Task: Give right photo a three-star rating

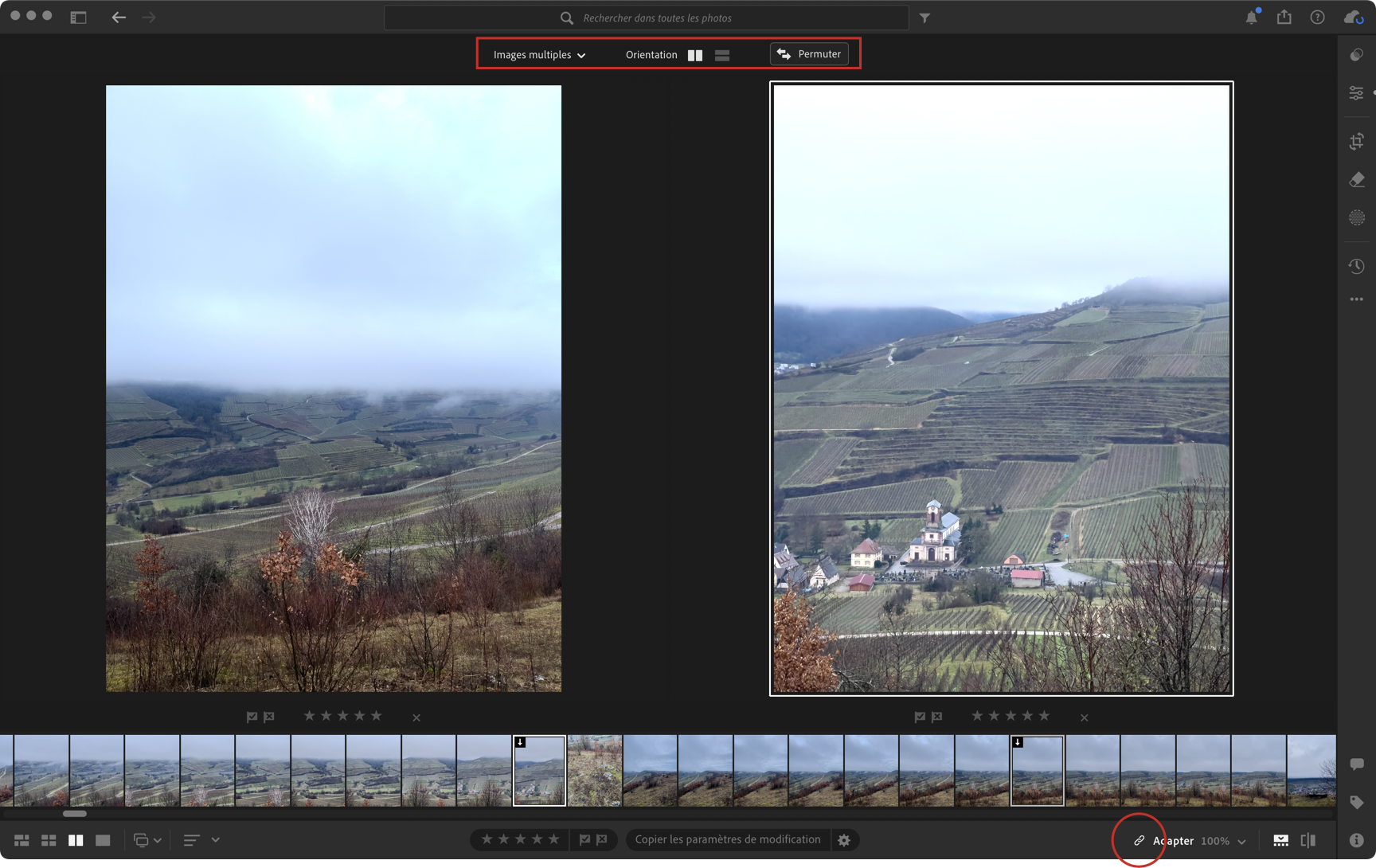Action: [1010, 716]
